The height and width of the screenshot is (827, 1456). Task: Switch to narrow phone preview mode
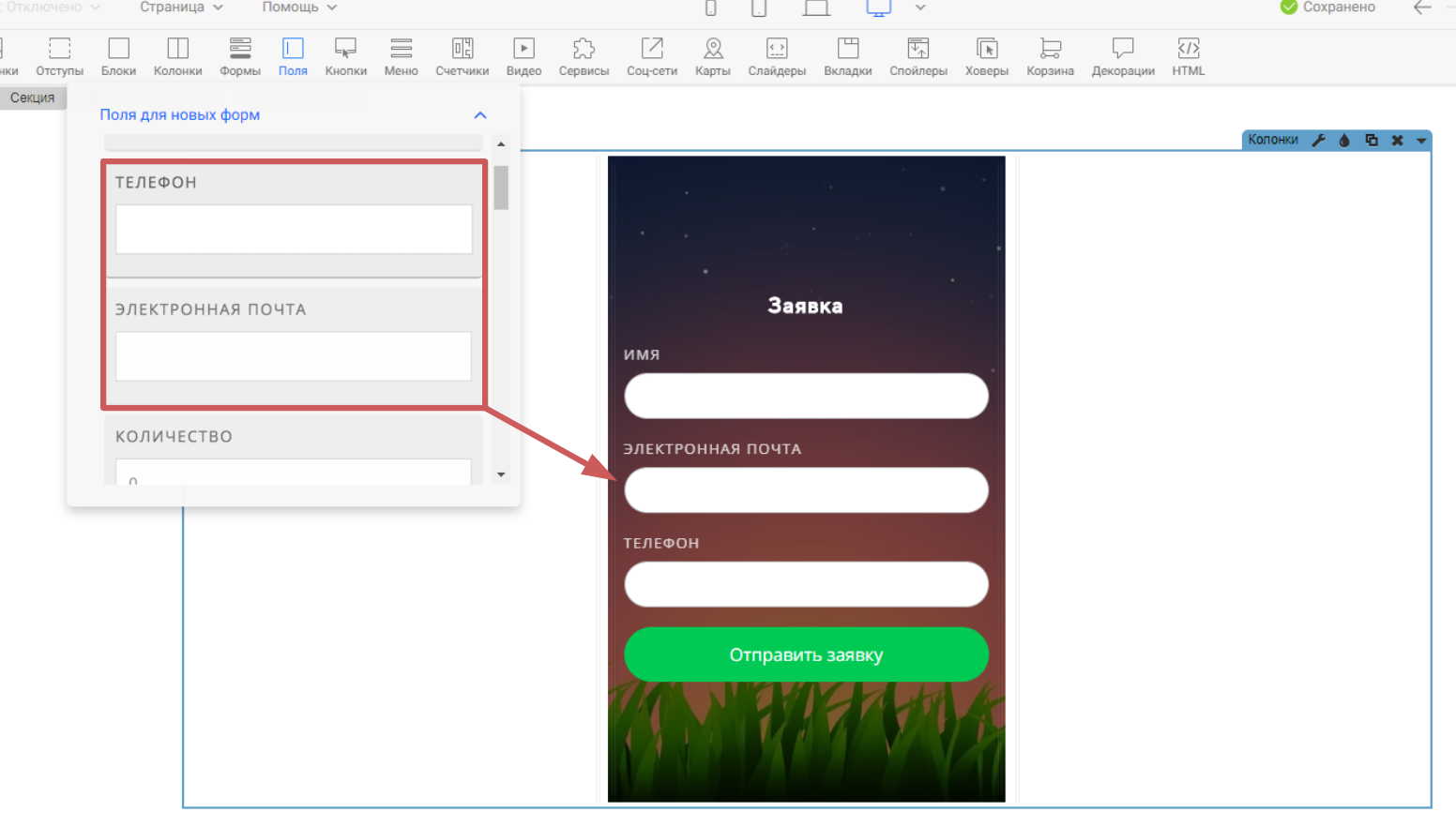click(x=711, y=8)
